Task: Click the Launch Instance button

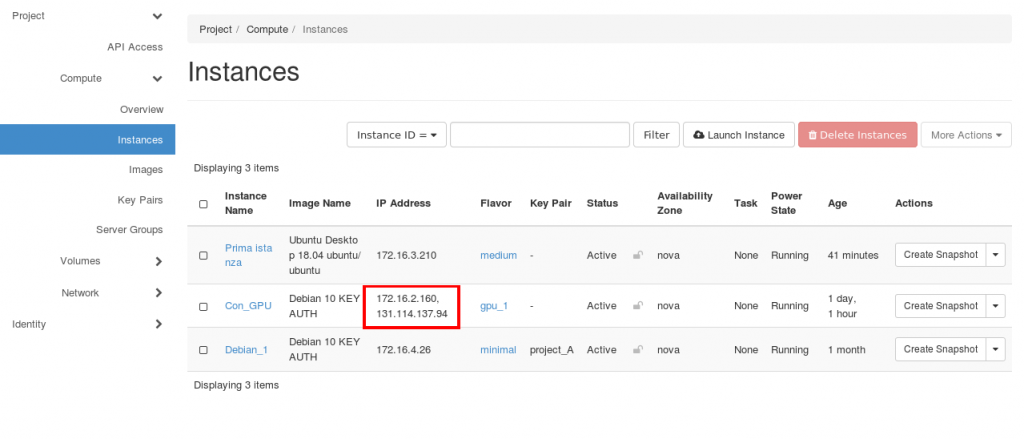Action: (x=738, y=135)
